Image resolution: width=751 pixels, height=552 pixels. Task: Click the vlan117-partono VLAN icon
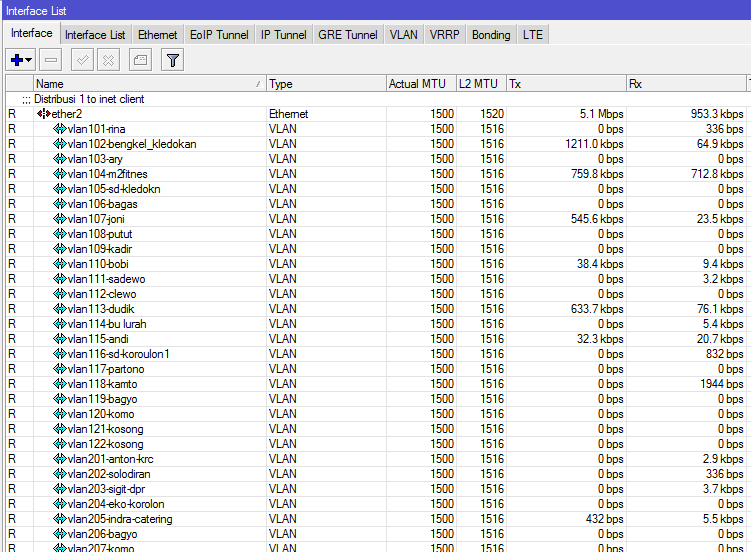[x=59, y=369]
